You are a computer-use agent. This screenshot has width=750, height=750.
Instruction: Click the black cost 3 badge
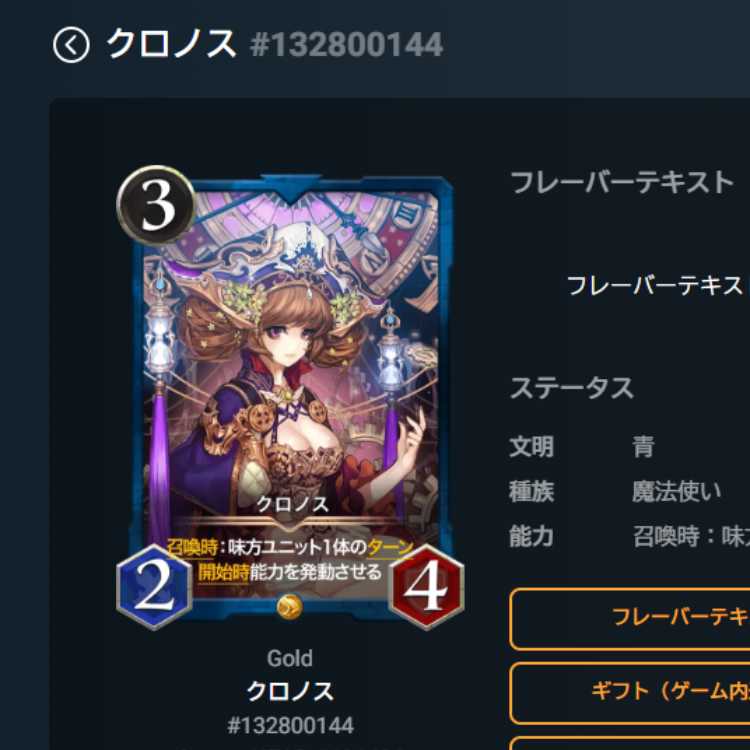click(x=156, y=205)
